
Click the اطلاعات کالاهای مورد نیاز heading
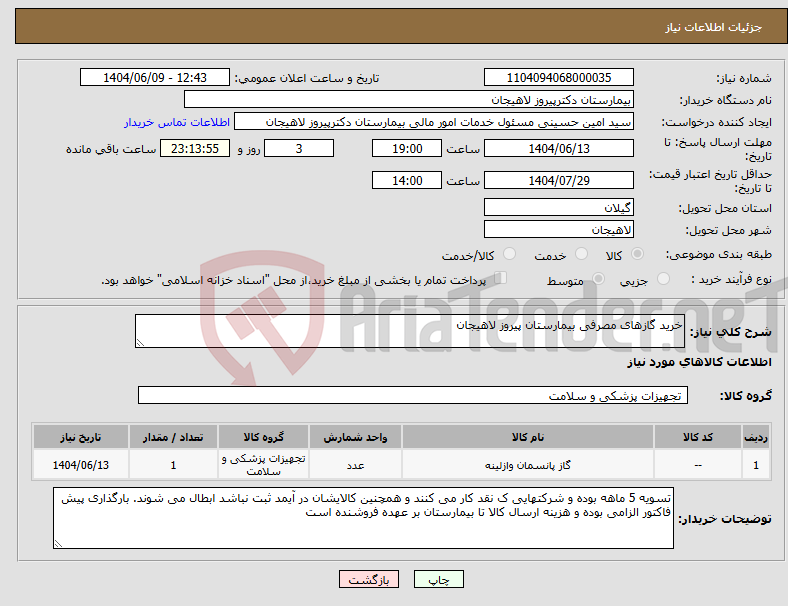[x=699, y=362]
